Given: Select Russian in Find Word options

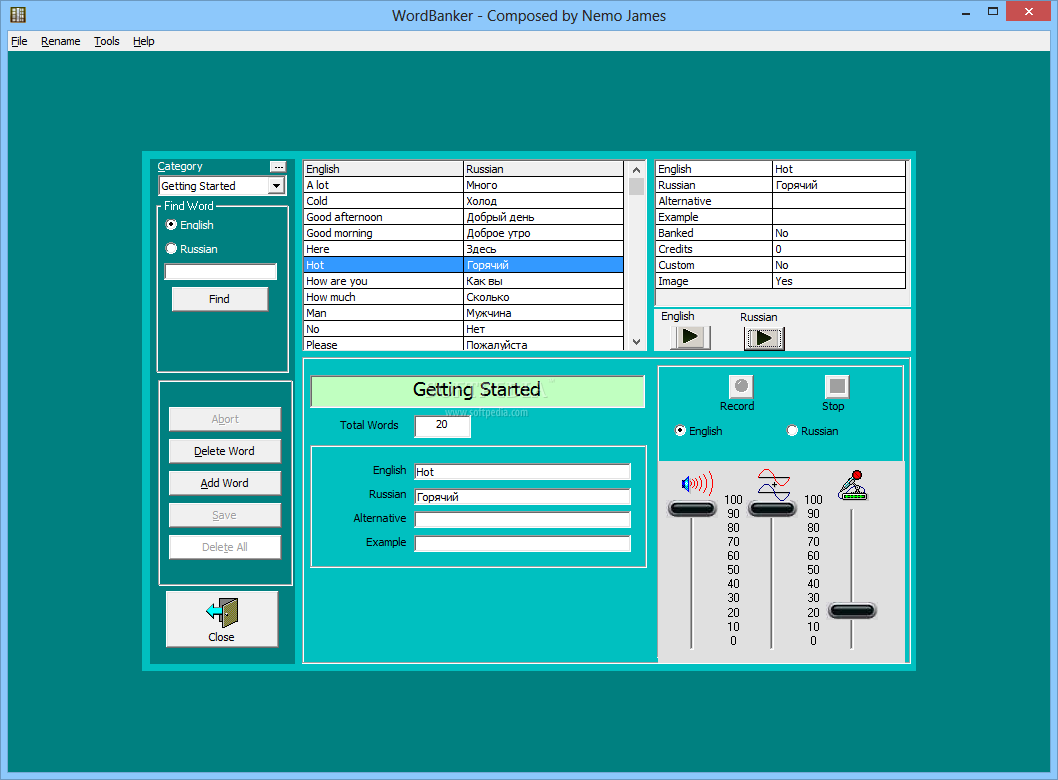Looking at the screenshot, I should [x=192, y=249].
